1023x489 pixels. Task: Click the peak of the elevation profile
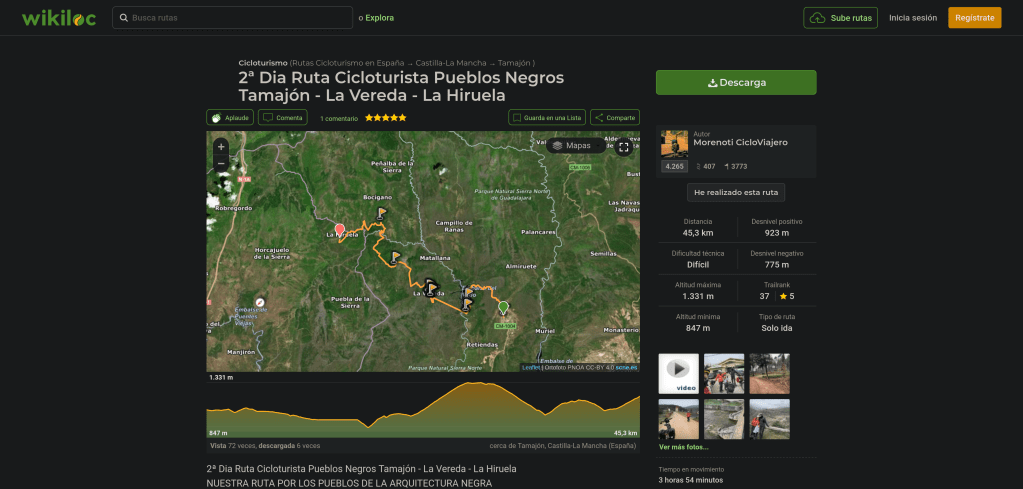click(x=481, y=384)
